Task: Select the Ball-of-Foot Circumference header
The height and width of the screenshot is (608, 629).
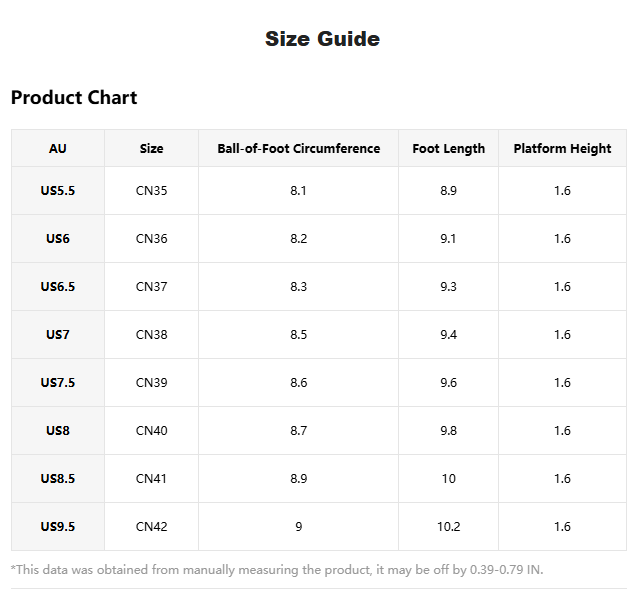Action: [298, 148]
